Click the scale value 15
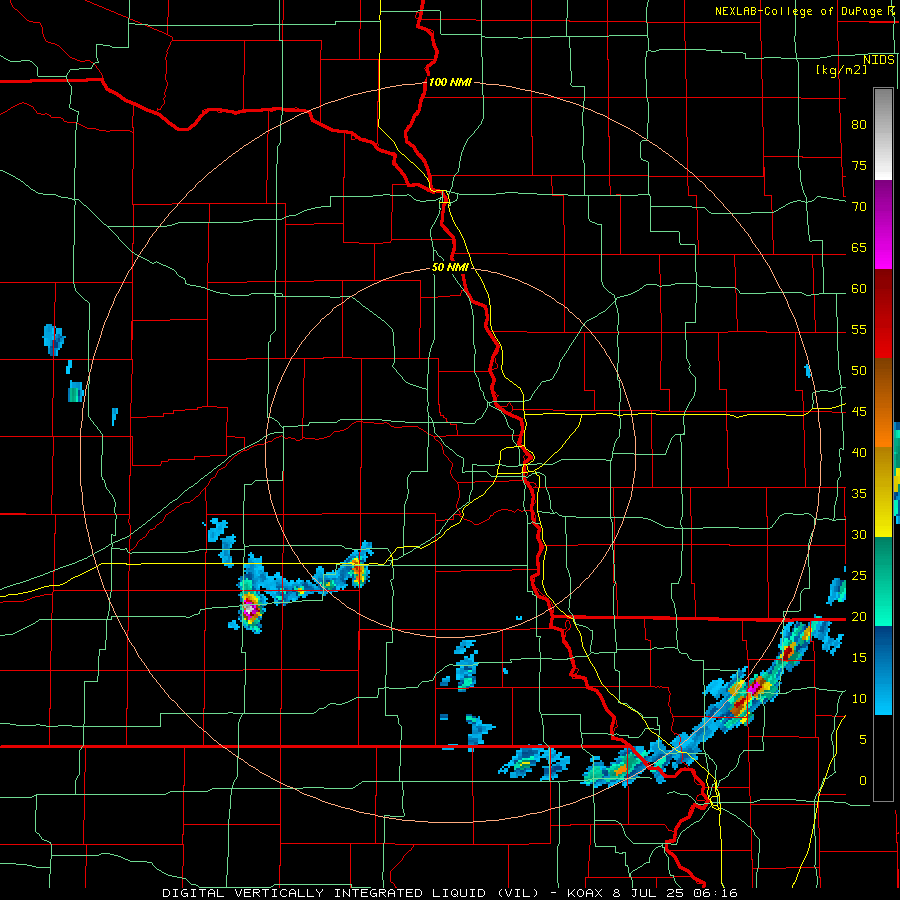900x900 pixels. point(859,657)
